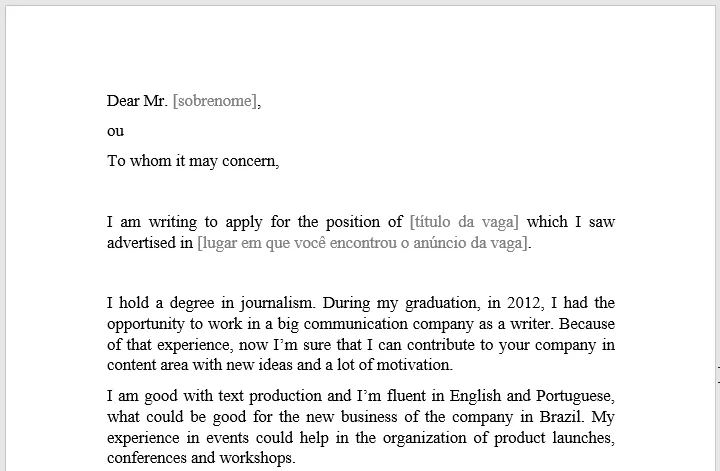Place cursor on the word 'journalism'
This screenshot has width=720, height=471.
[278, 303]
